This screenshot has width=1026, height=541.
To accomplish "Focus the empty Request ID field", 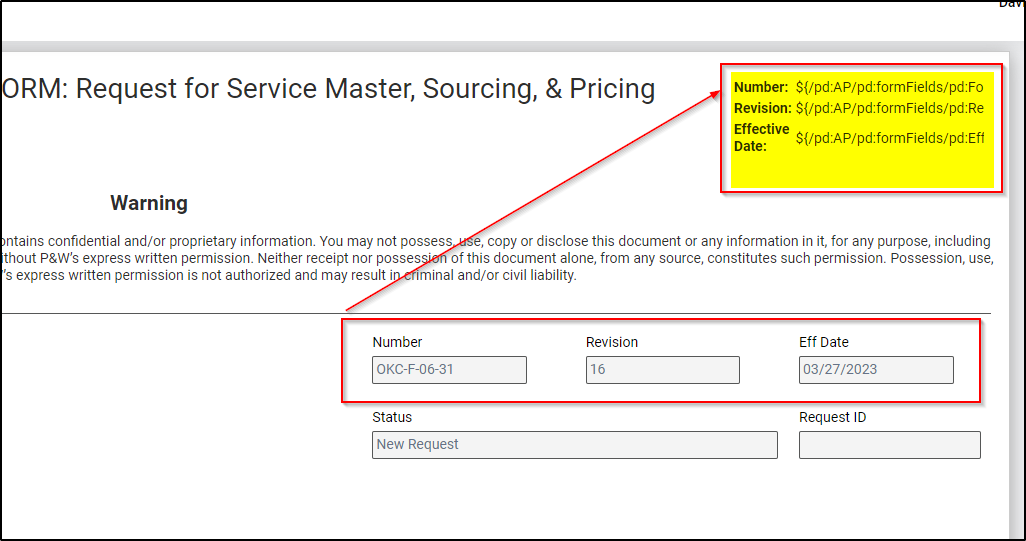I will [889, 445].
